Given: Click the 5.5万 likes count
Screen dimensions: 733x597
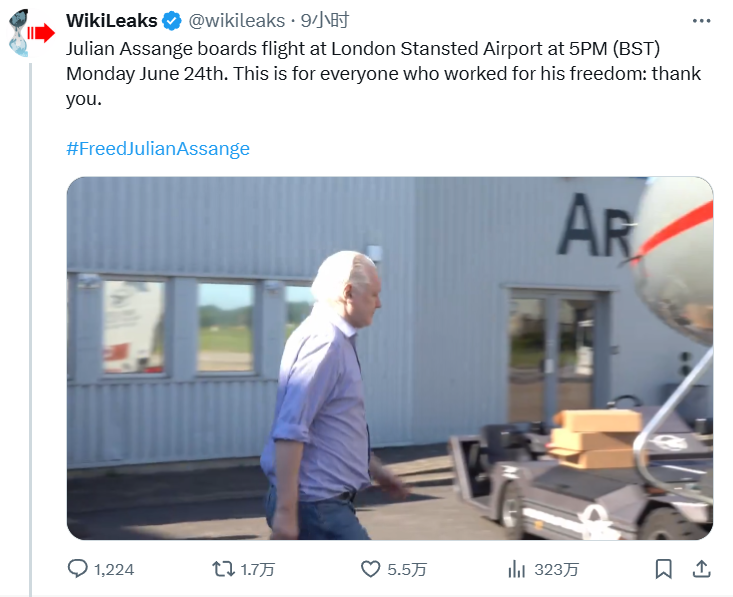Looking at the screenshot, I should [x=407, y=569].
